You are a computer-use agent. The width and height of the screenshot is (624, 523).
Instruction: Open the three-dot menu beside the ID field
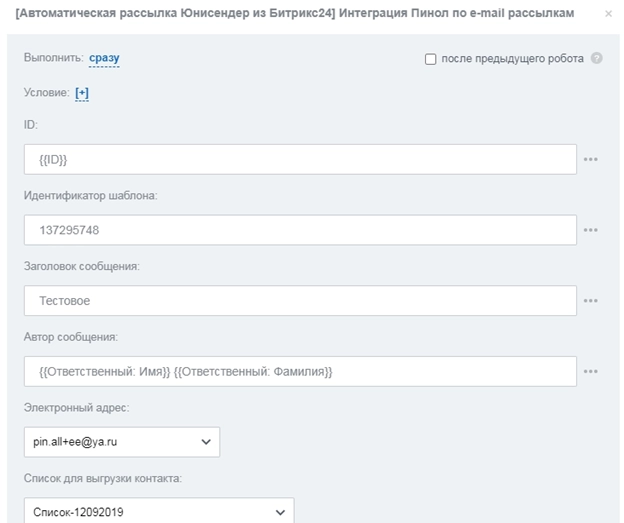coord(590,159)
